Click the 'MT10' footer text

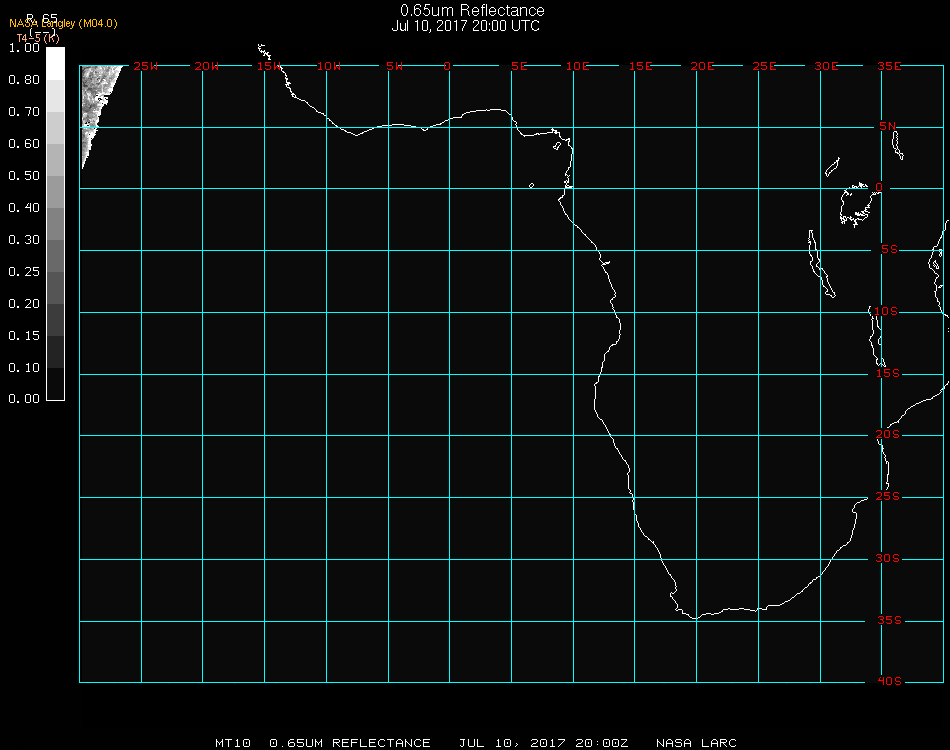coord(233,743)
